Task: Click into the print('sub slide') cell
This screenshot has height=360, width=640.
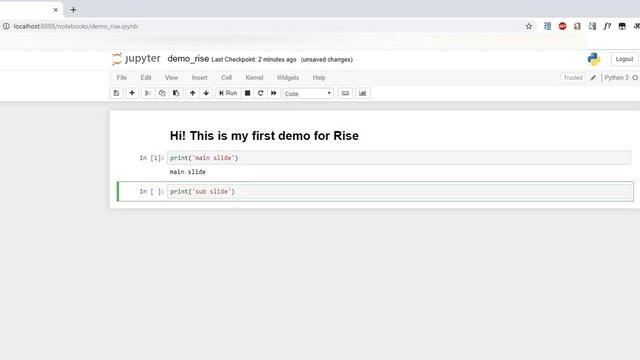Action: [x=398, y=191]
